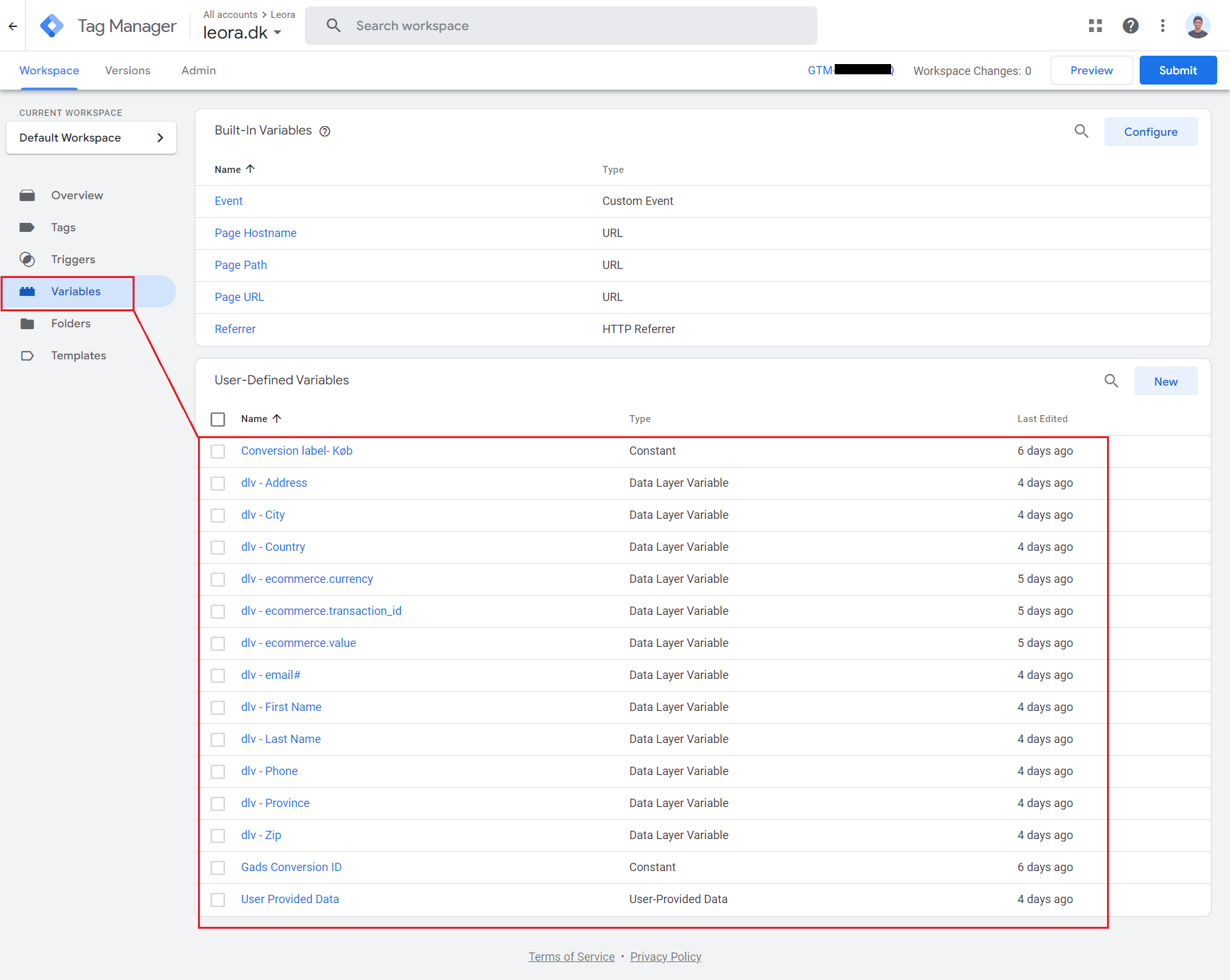Click the Variables sidebar icon
The height and width of the screenshot is (980, 1230).
[x=27, y=291]
